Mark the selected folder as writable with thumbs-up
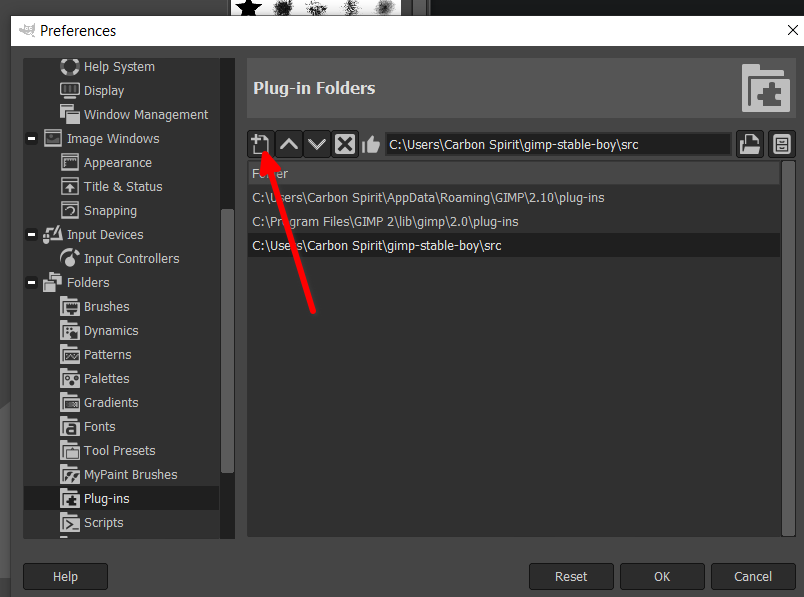Viewport: 804px width, 597px height. (x=371, y=144)
